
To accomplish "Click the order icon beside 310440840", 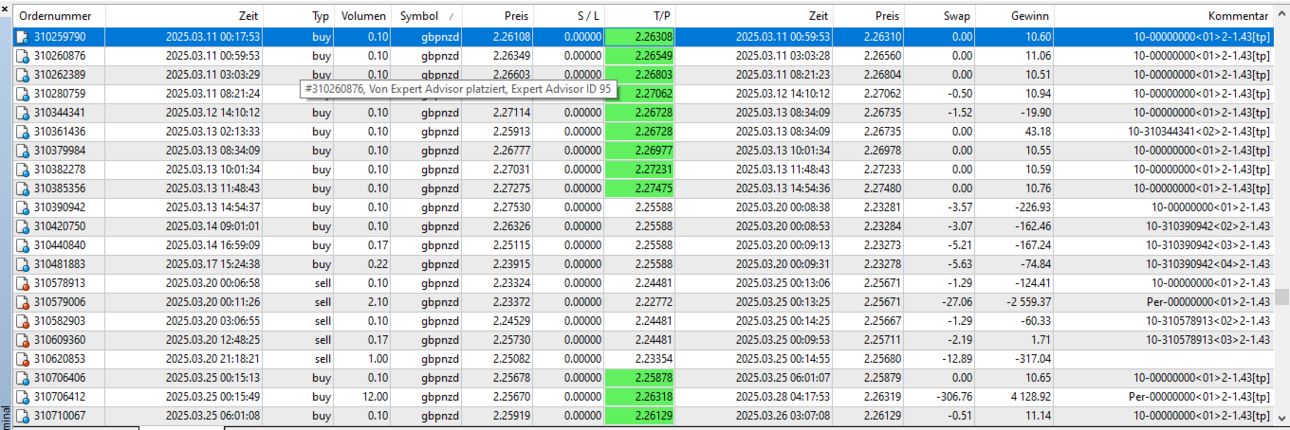I will coord(22,246).
